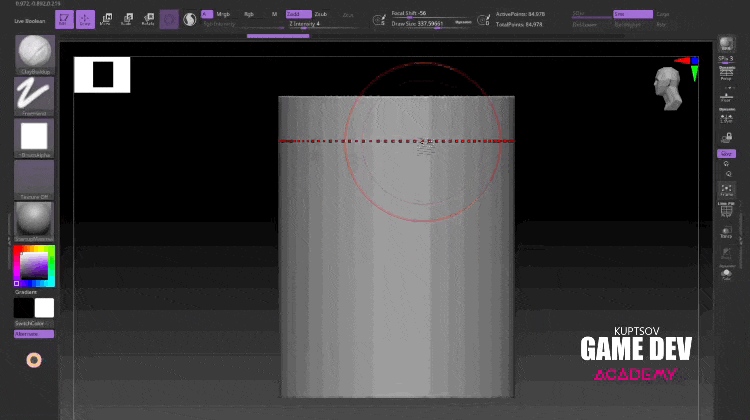
Task: Click the BPR render icon
Action: coord(726,44)
